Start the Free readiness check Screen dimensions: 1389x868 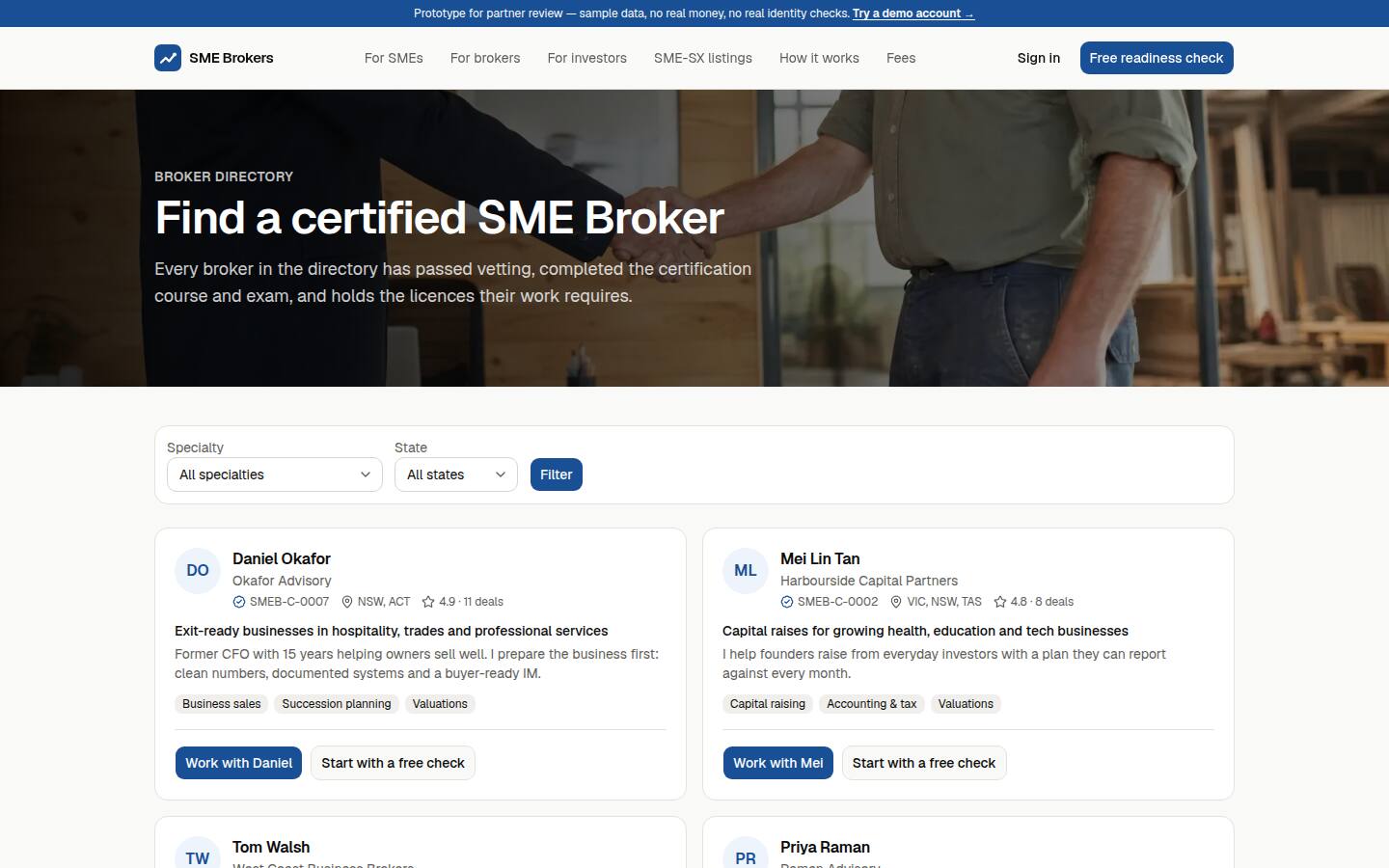1157,58
